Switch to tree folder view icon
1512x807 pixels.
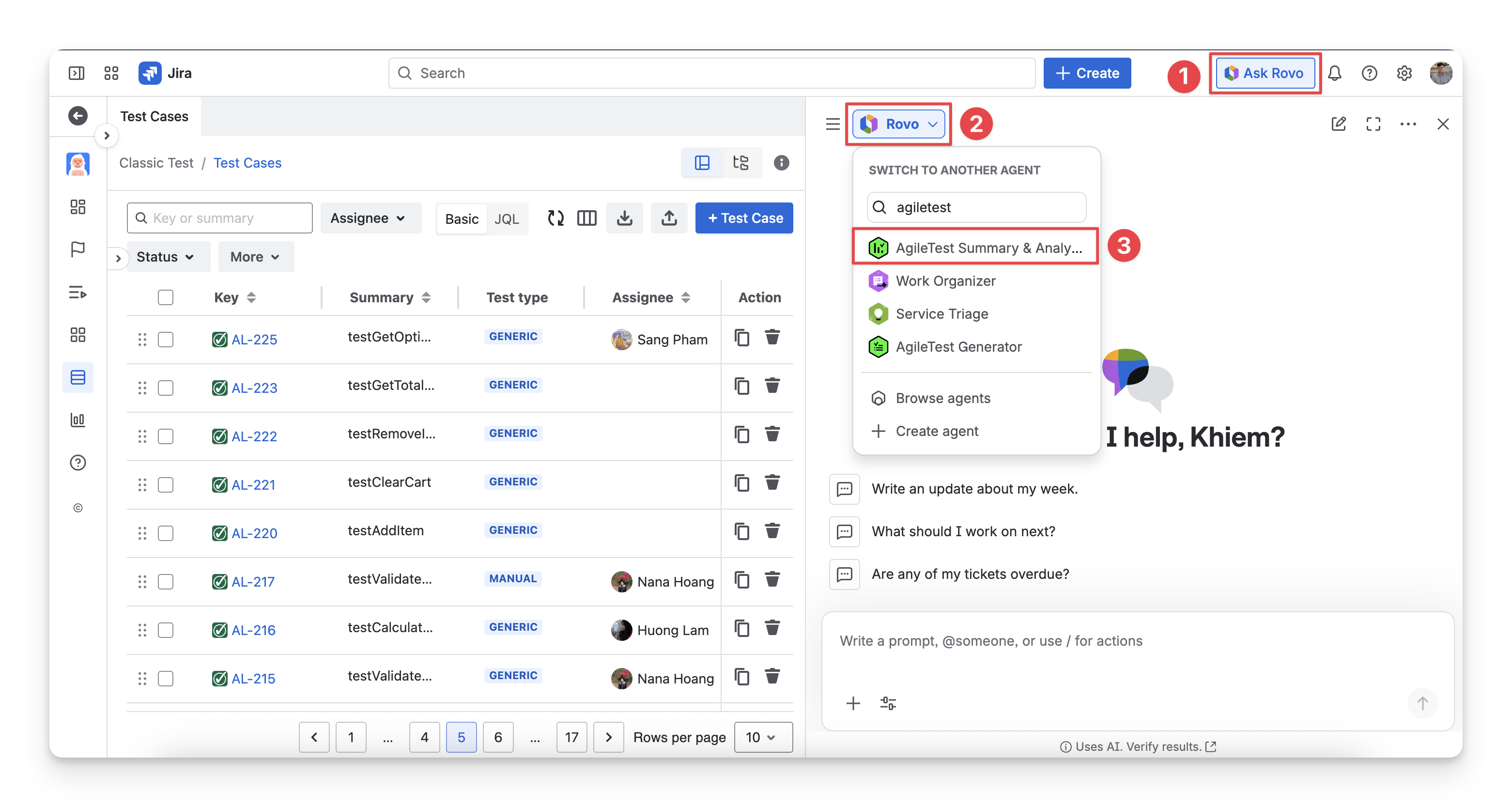click(x=741, y=163)
